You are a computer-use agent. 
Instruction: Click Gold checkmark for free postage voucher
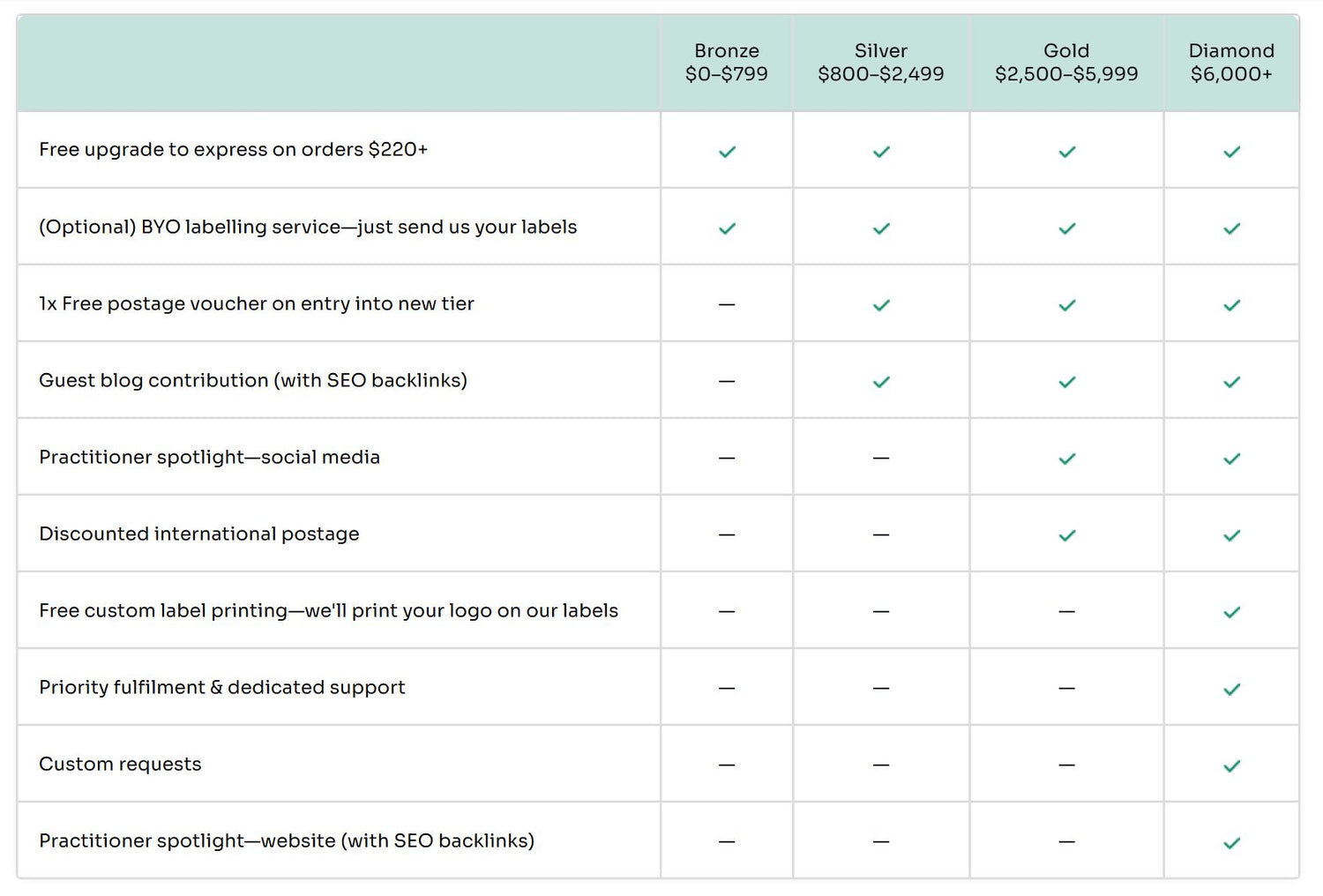click(1066, 305)
